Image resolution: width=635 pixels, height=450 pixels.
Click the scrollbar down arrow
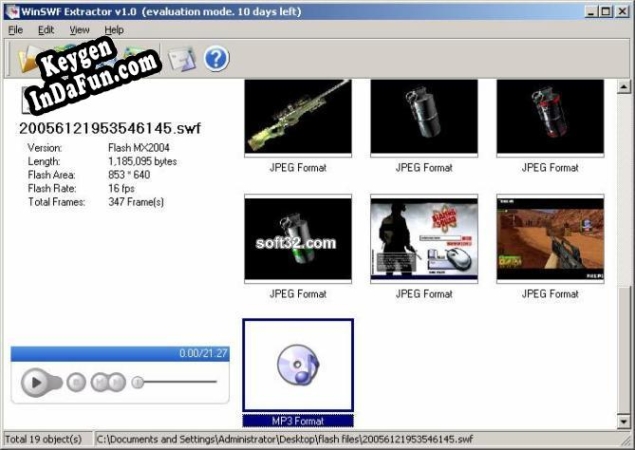(x=624, y=422)
